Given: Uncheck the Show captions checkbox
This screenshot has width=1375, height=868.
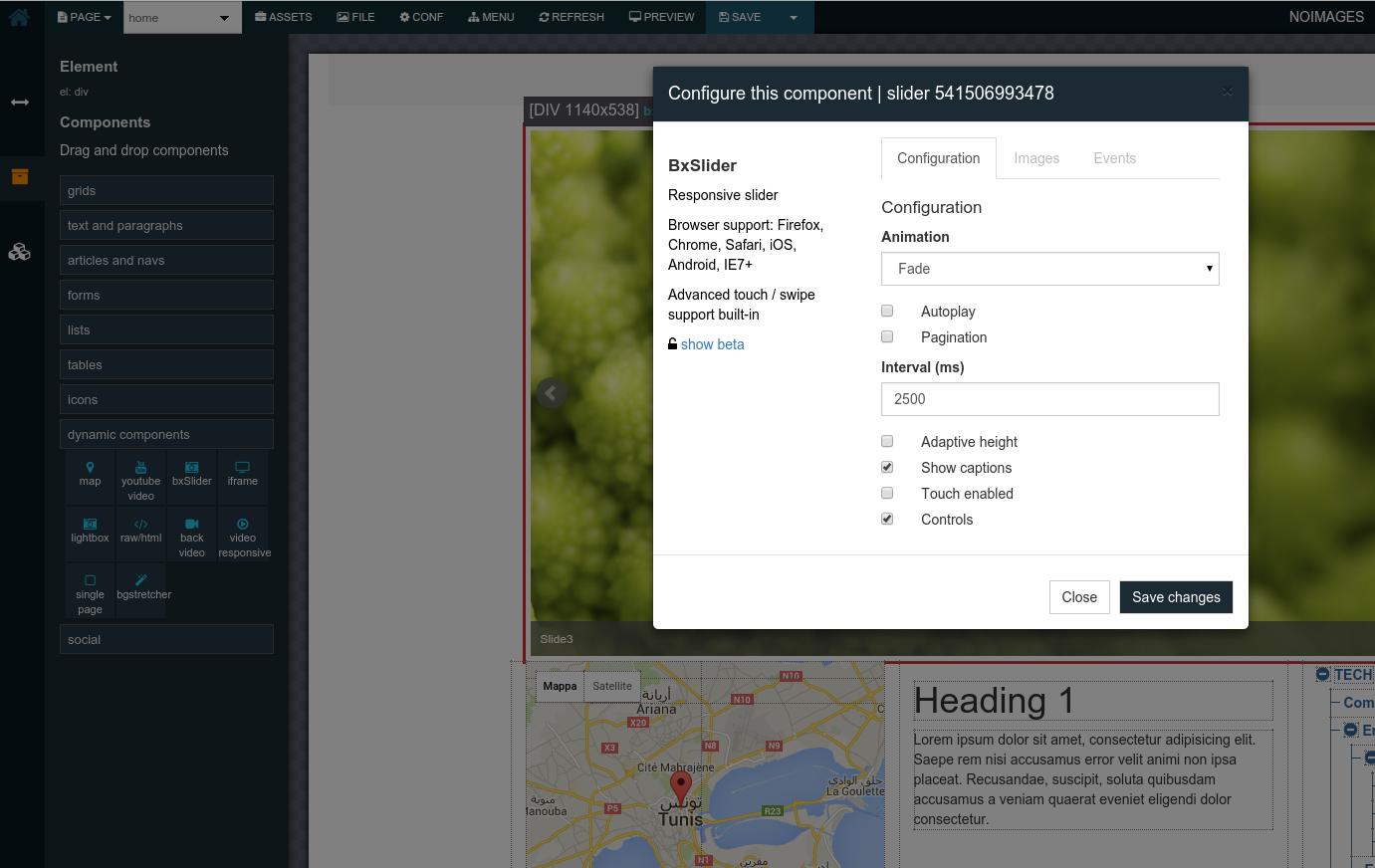Looking at the screenshot, I should (x=887, y=468).
